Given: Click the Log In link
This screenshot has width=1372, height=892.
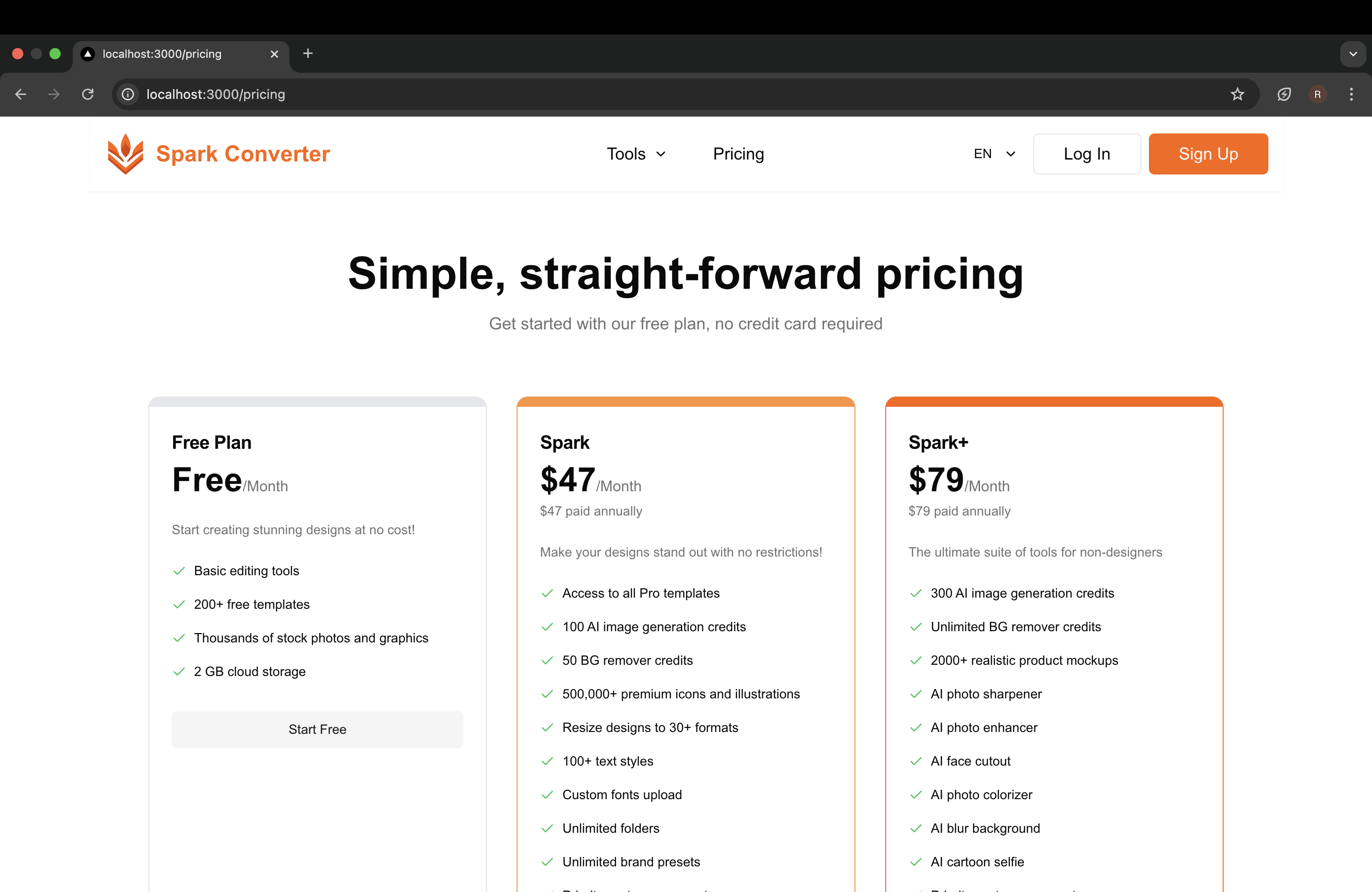Looking at the screenshot, I should (1087, 154).
